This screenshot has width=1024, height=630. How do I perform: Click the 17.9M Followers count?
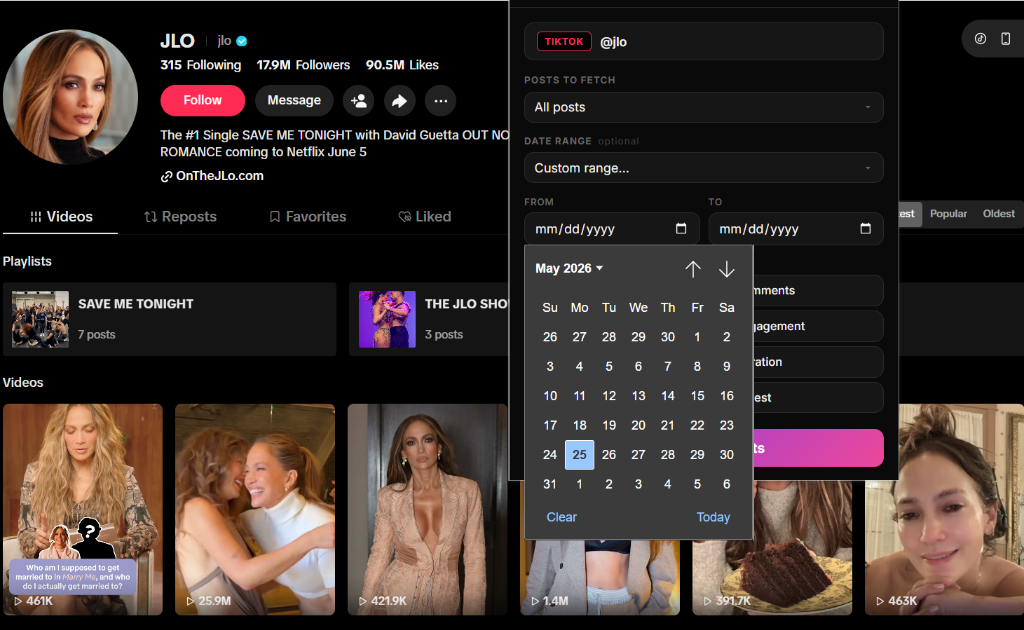tap(303, 65)
